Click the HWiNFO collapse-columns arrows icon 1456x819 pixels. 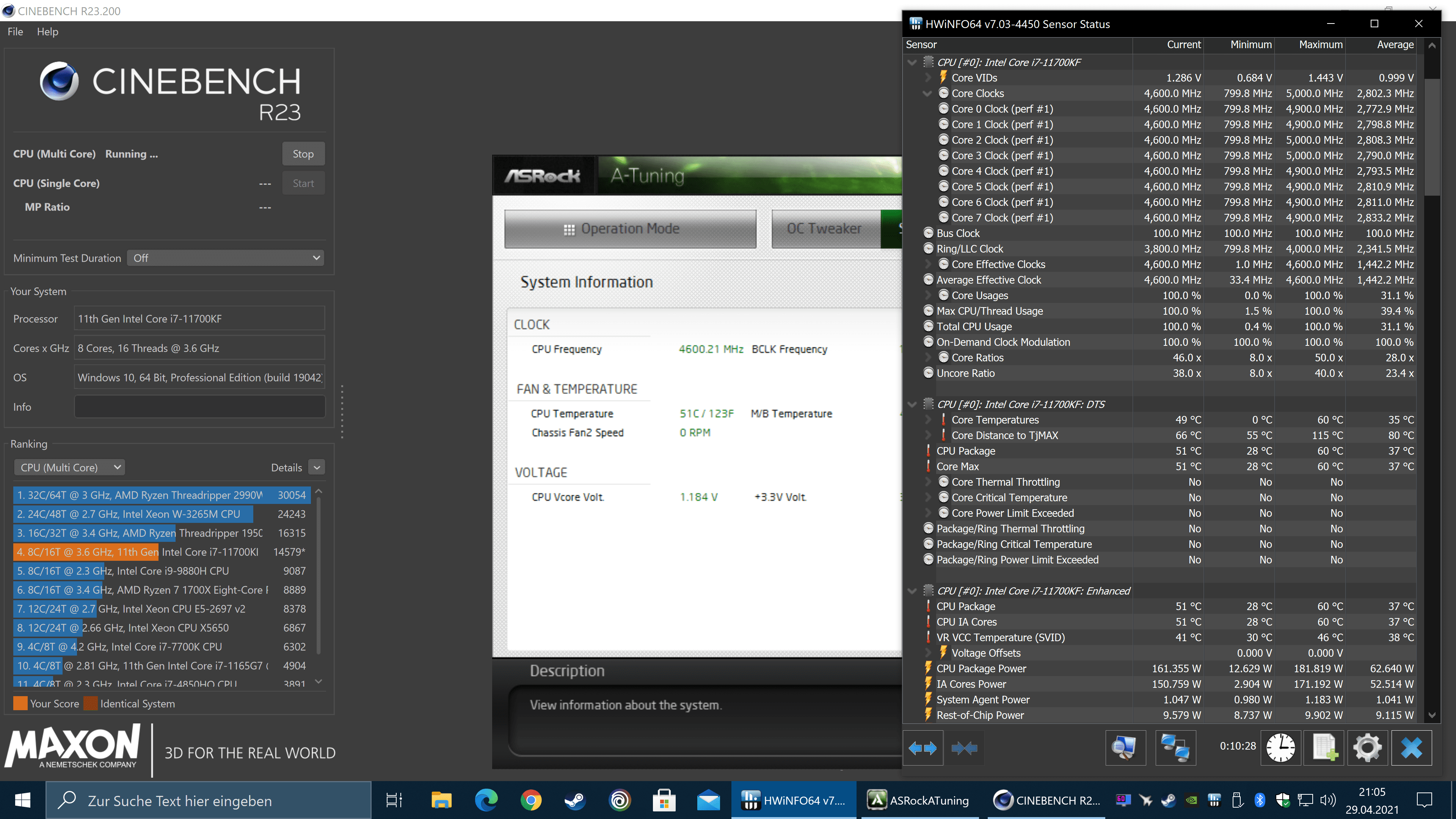964,748
